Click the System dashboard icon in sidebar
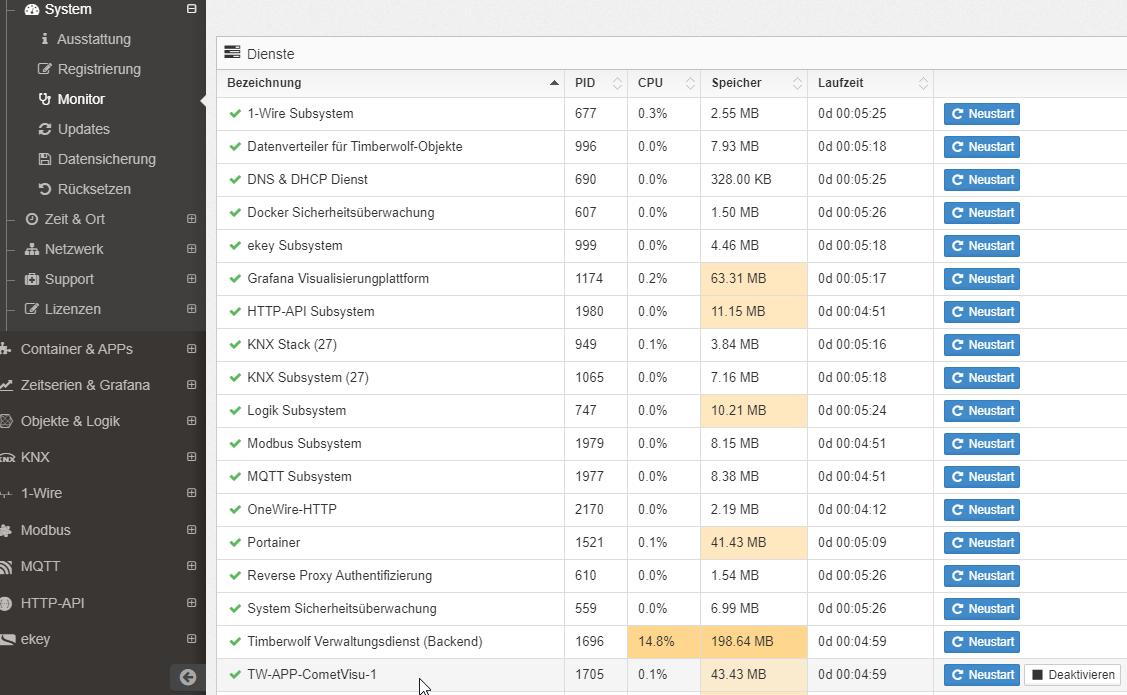Screen dimensions: 1127x695 click(x=32, y=9)
